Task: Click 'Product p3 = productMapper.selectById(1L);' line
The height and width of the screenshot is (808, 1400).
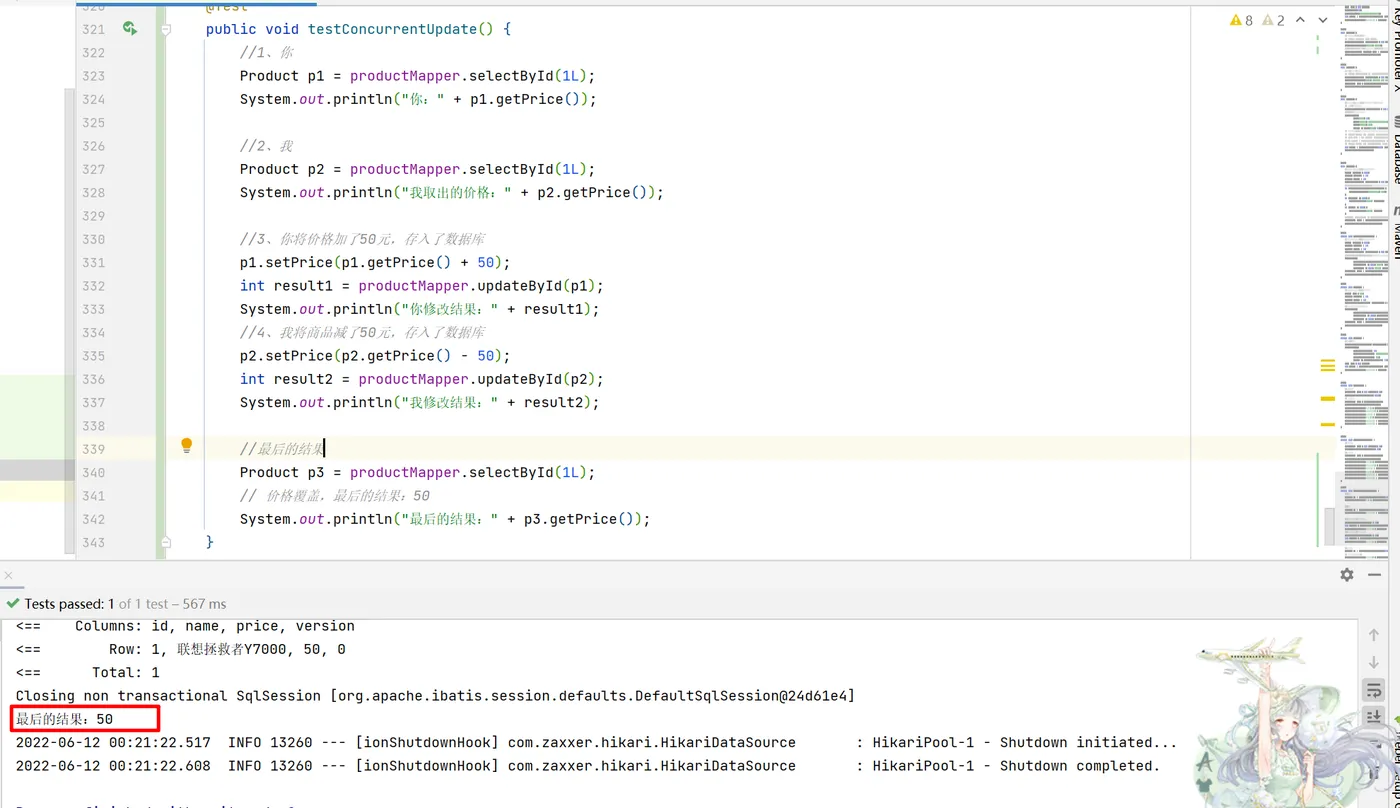Action: coord(418,472)
